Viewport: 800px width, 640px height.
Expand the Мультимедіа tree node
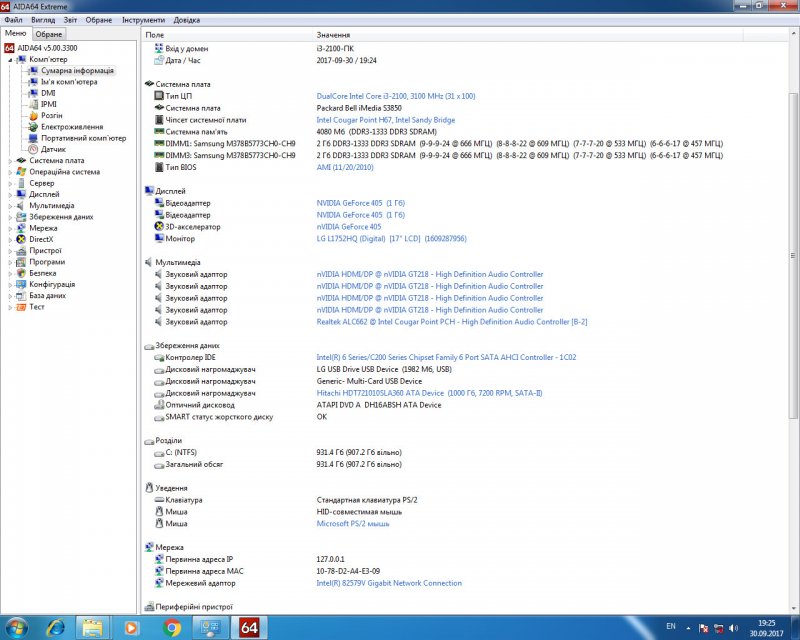(11, 205)
